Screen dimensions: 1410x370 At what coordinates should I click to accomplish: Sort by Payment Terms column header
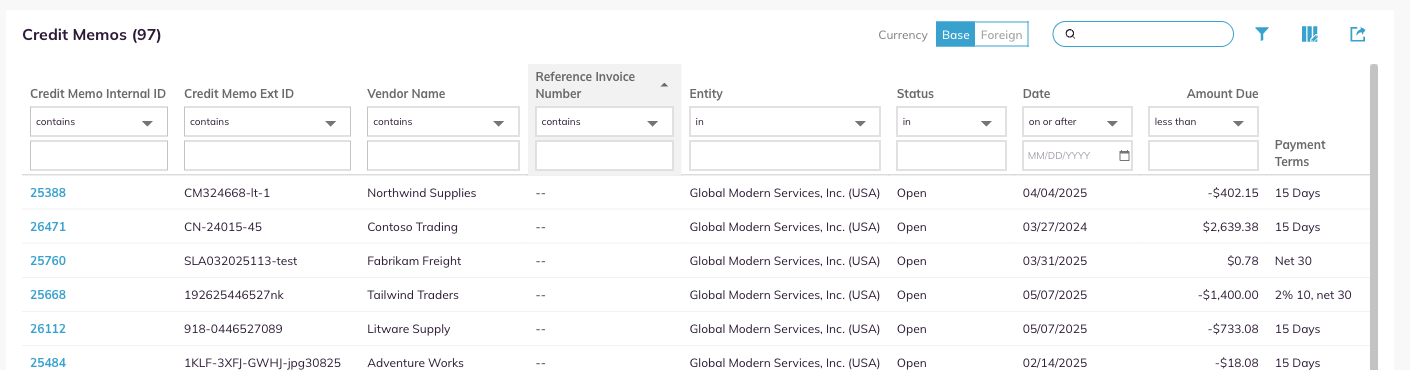(x=1300, y=153)
